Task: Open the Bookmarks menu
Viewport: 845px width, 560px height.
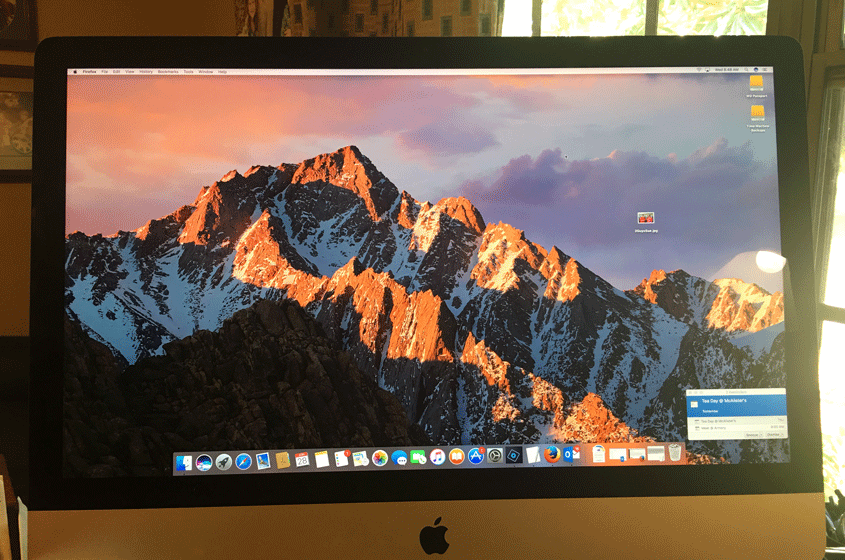Action: (168, 72)
